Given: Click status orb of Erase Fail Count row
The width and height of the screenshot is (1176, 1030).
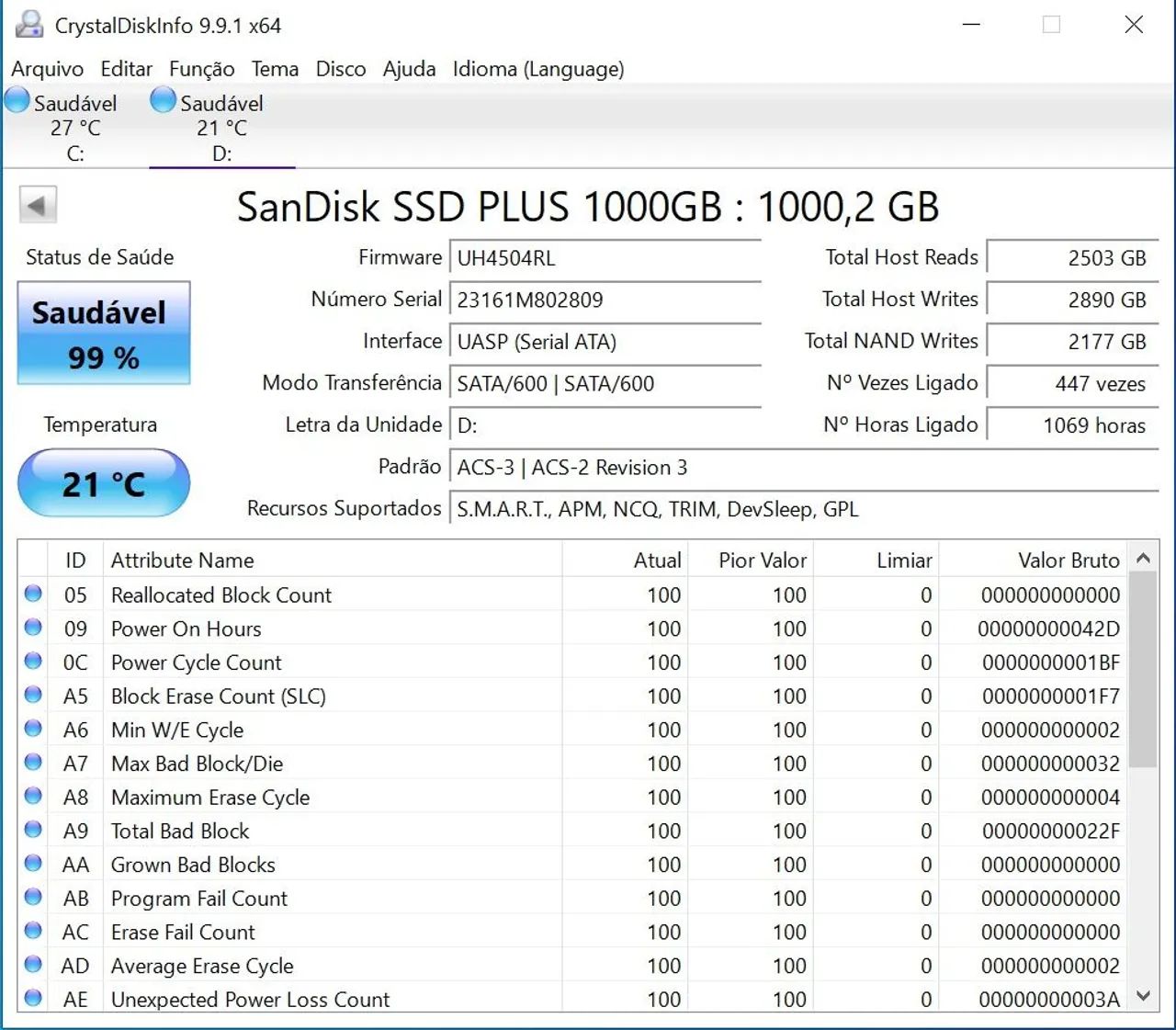Looking at the screenshot, I should tap(33, 931).
